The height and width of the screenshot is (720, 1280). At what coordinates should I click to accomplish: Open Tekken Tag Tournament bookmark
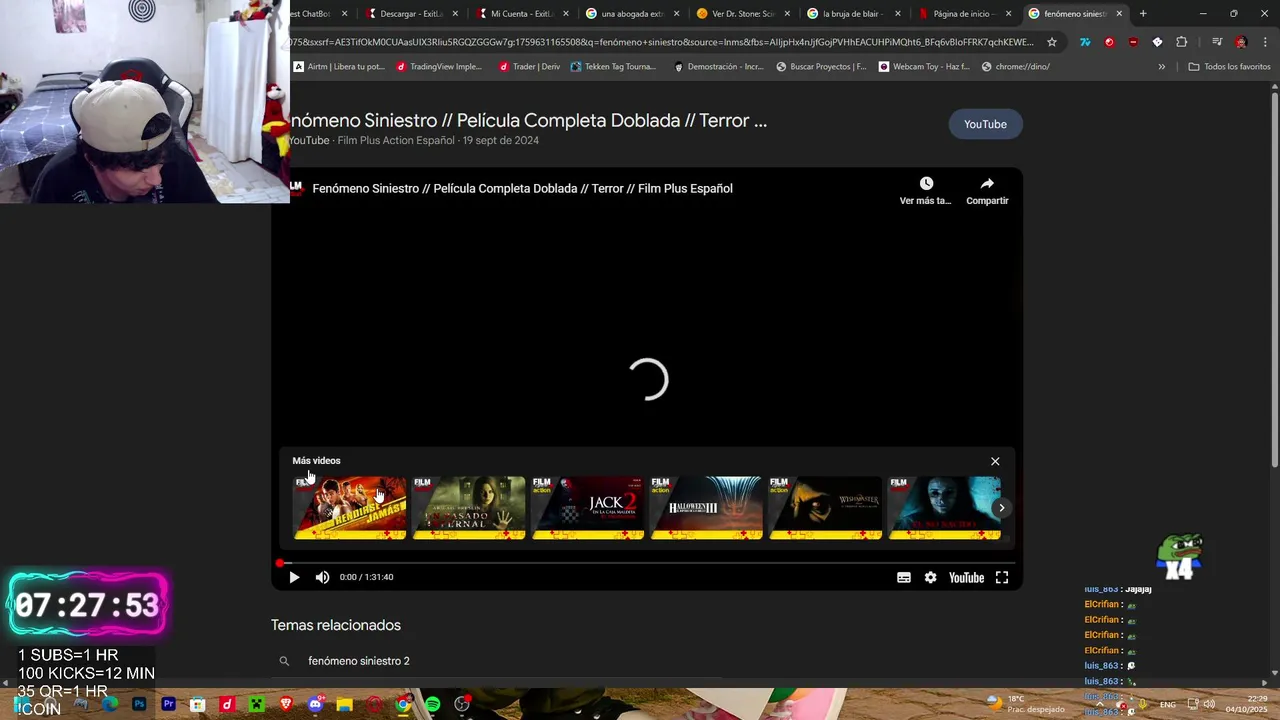pos(613,67)
